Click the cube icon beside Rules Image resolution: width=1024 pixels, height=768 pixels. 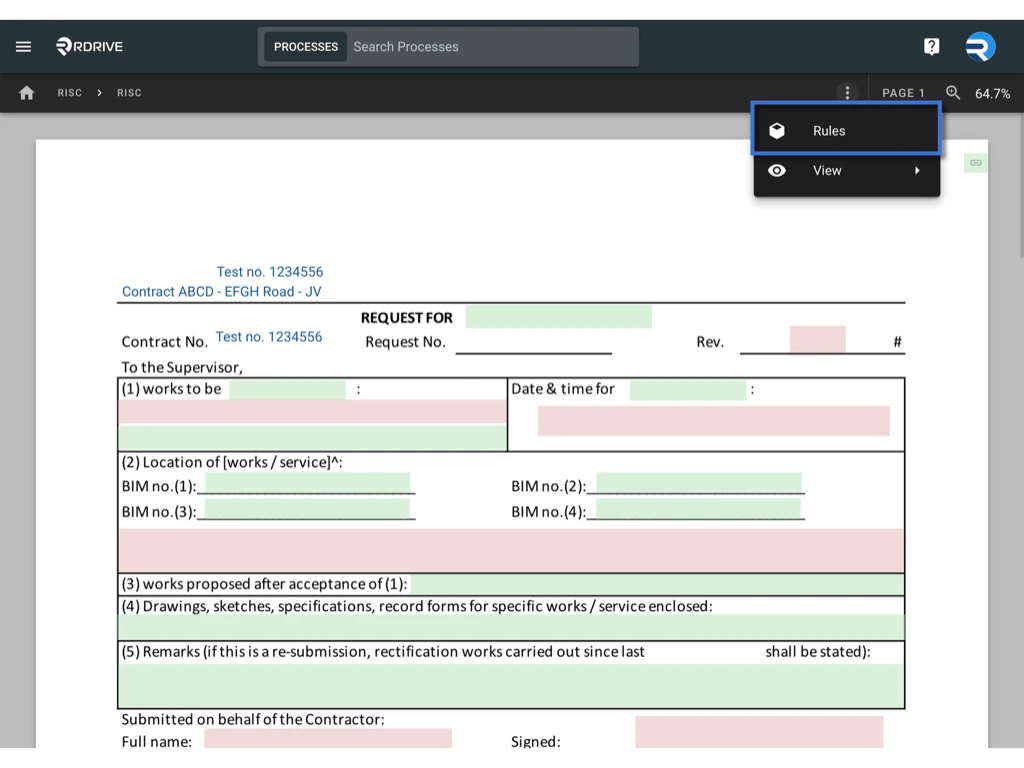pos(778,130)
